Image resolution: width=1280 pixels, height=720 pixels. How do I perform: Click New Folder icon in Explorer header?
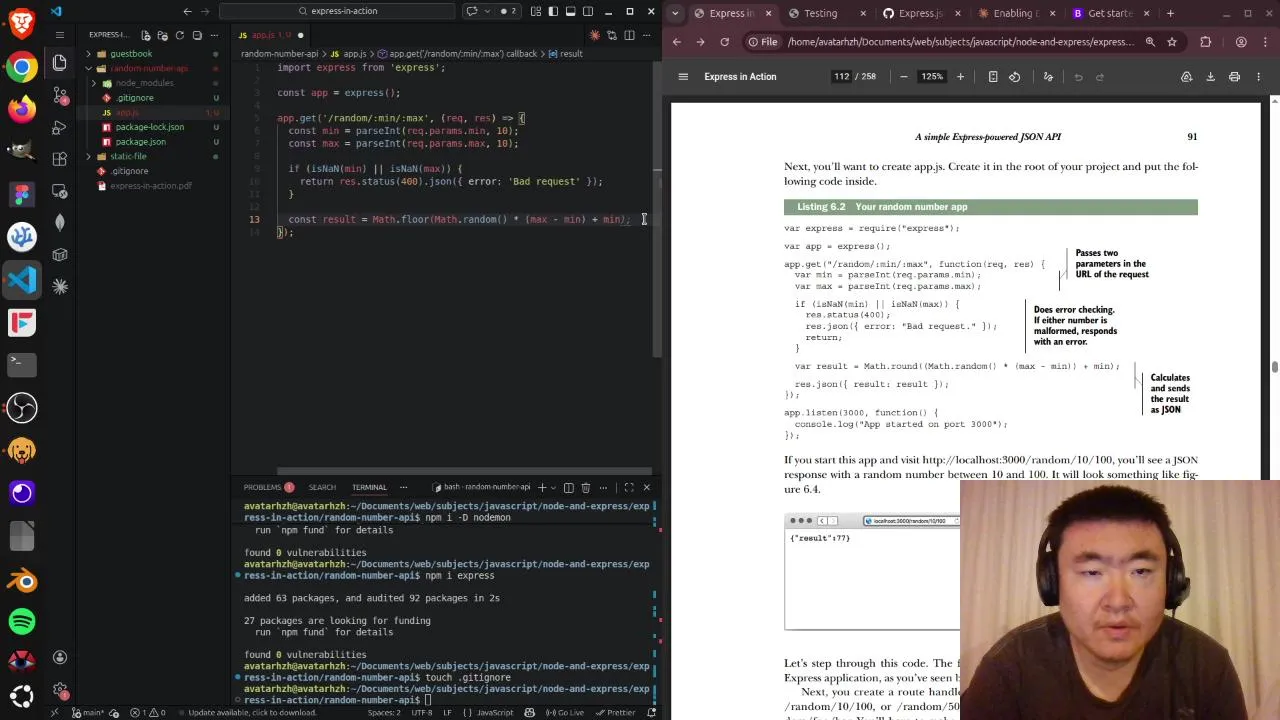click(163, 35)
